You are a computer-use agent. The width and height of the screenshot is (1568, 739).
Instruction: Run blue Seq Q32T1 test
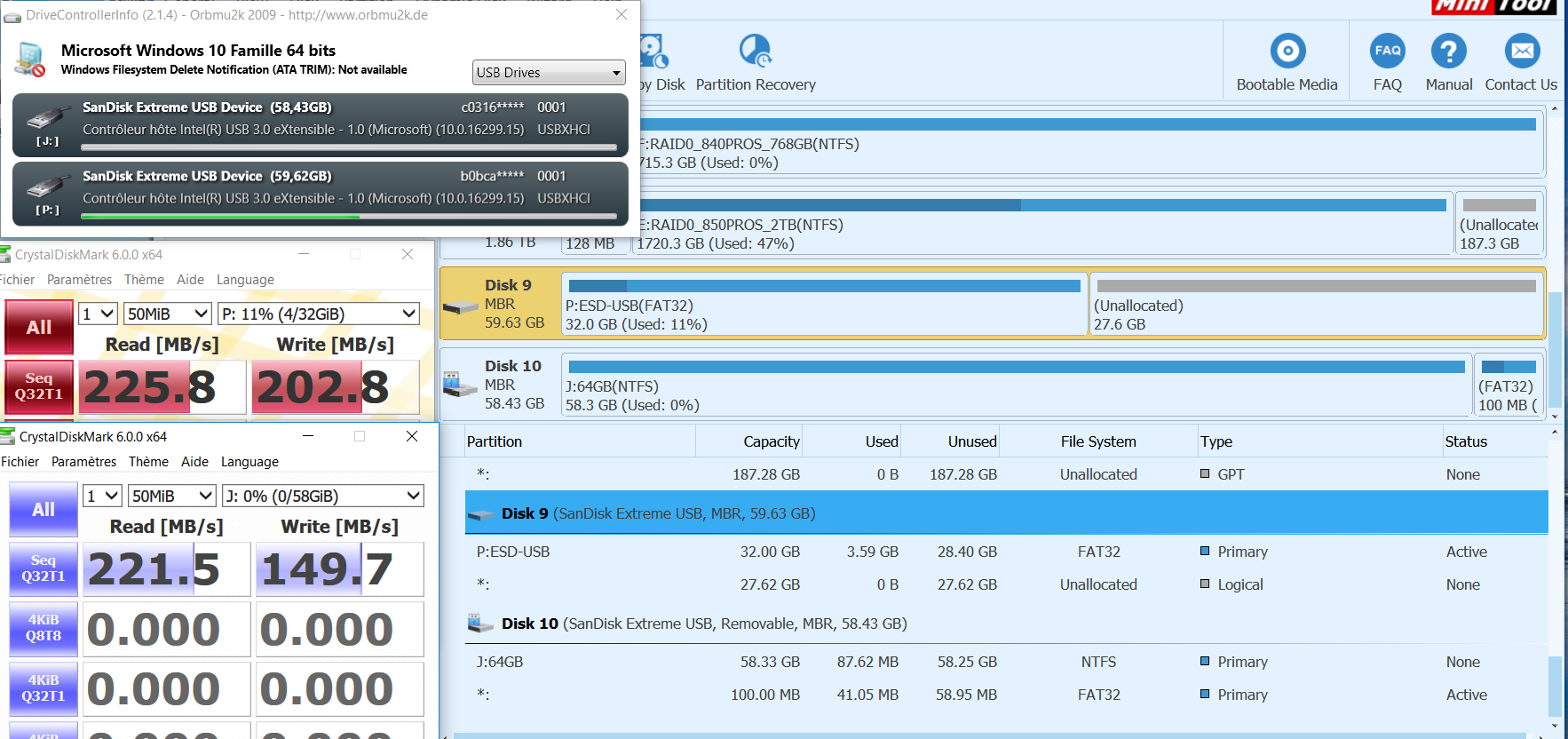click(44, 568)
